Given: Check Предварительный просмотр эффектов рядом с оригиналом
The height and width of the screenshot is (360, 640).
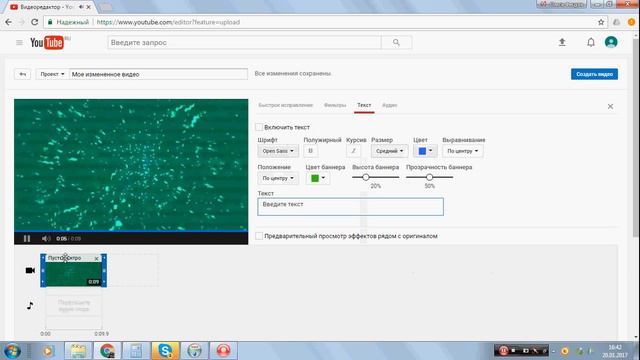Looking at the screenshot, I should click(259, 236).
